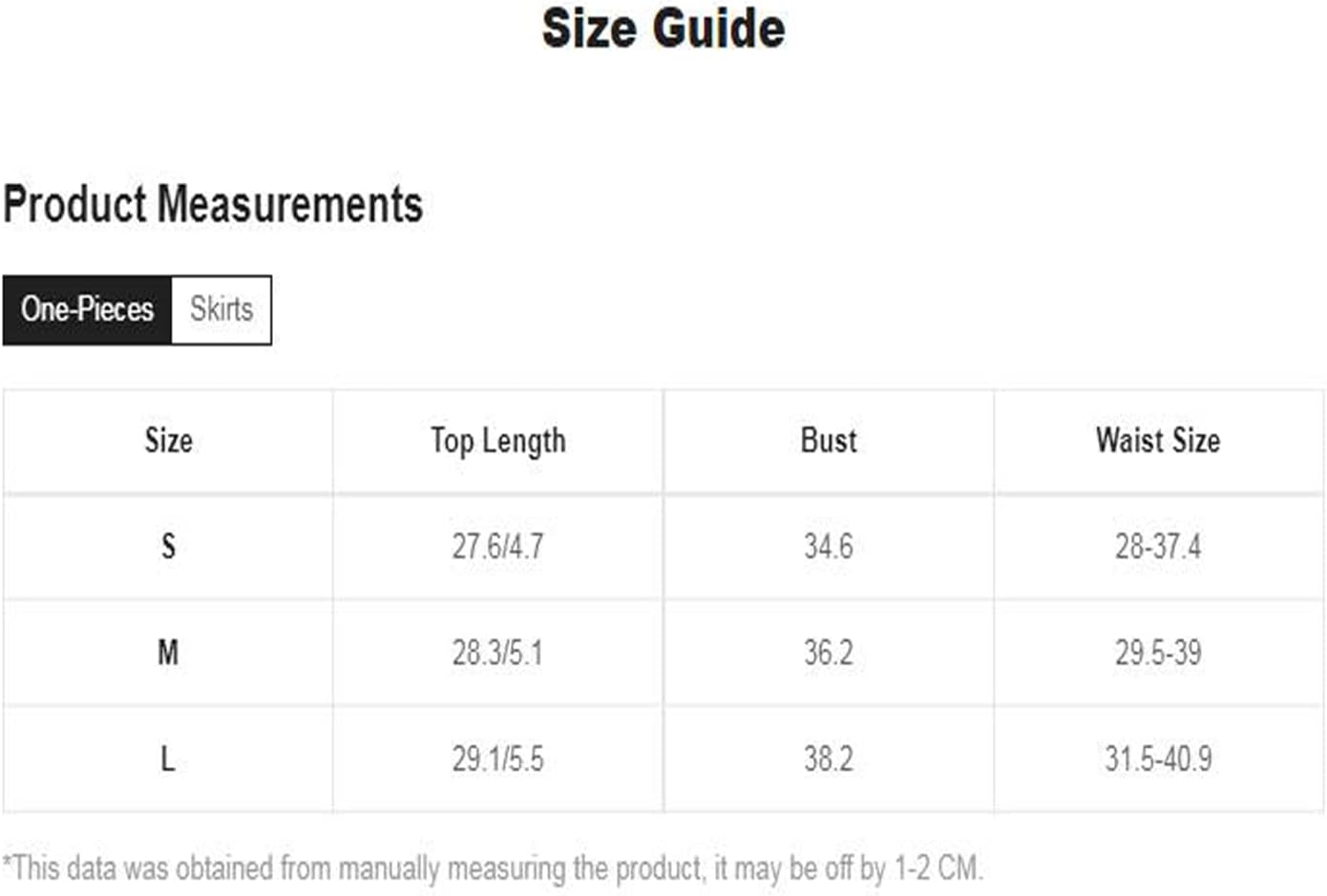This screenshot has height=896, width=1327.
Task: Click the 38.2 bust value
Action: point(829,760)
